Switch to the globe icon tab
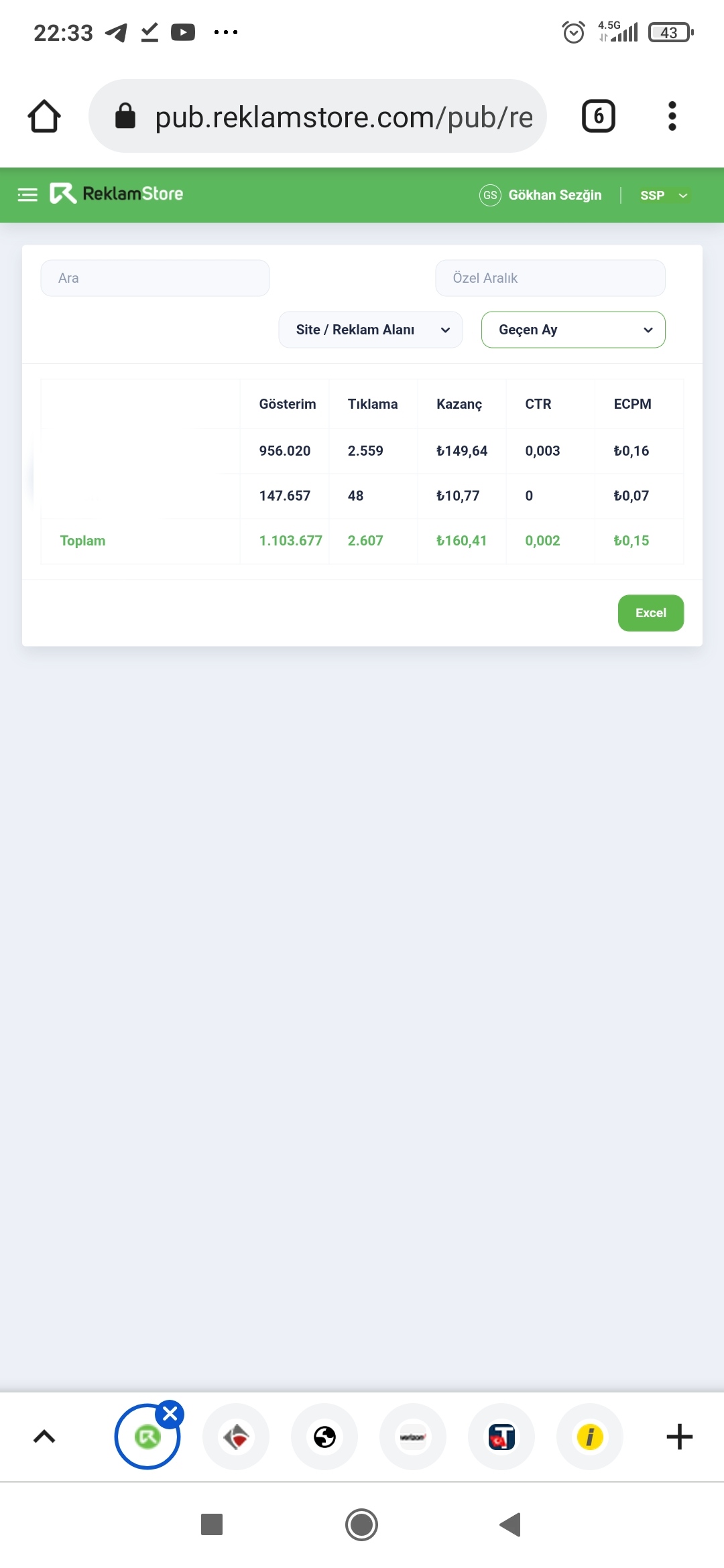 (x=324, y=1436)
